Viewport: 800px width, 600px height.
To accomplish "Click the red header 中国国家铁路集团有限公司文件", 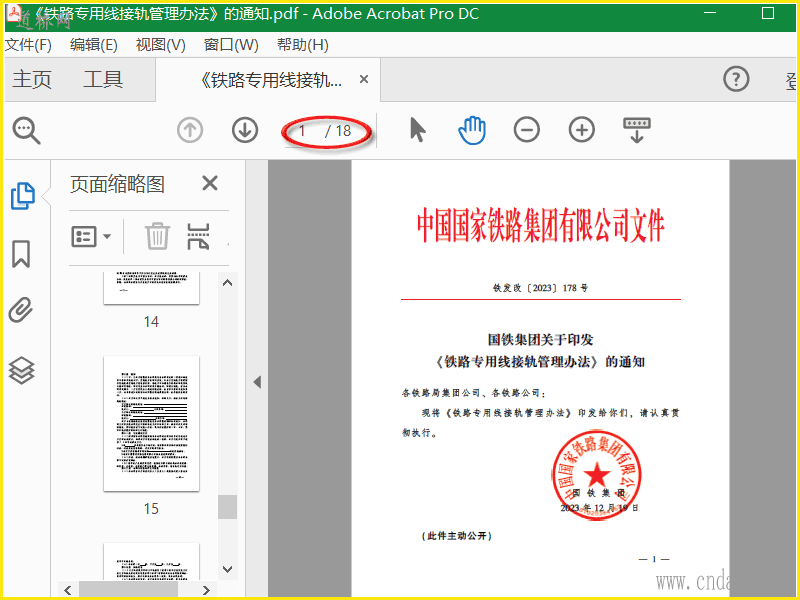I will (x=541, y=225).
